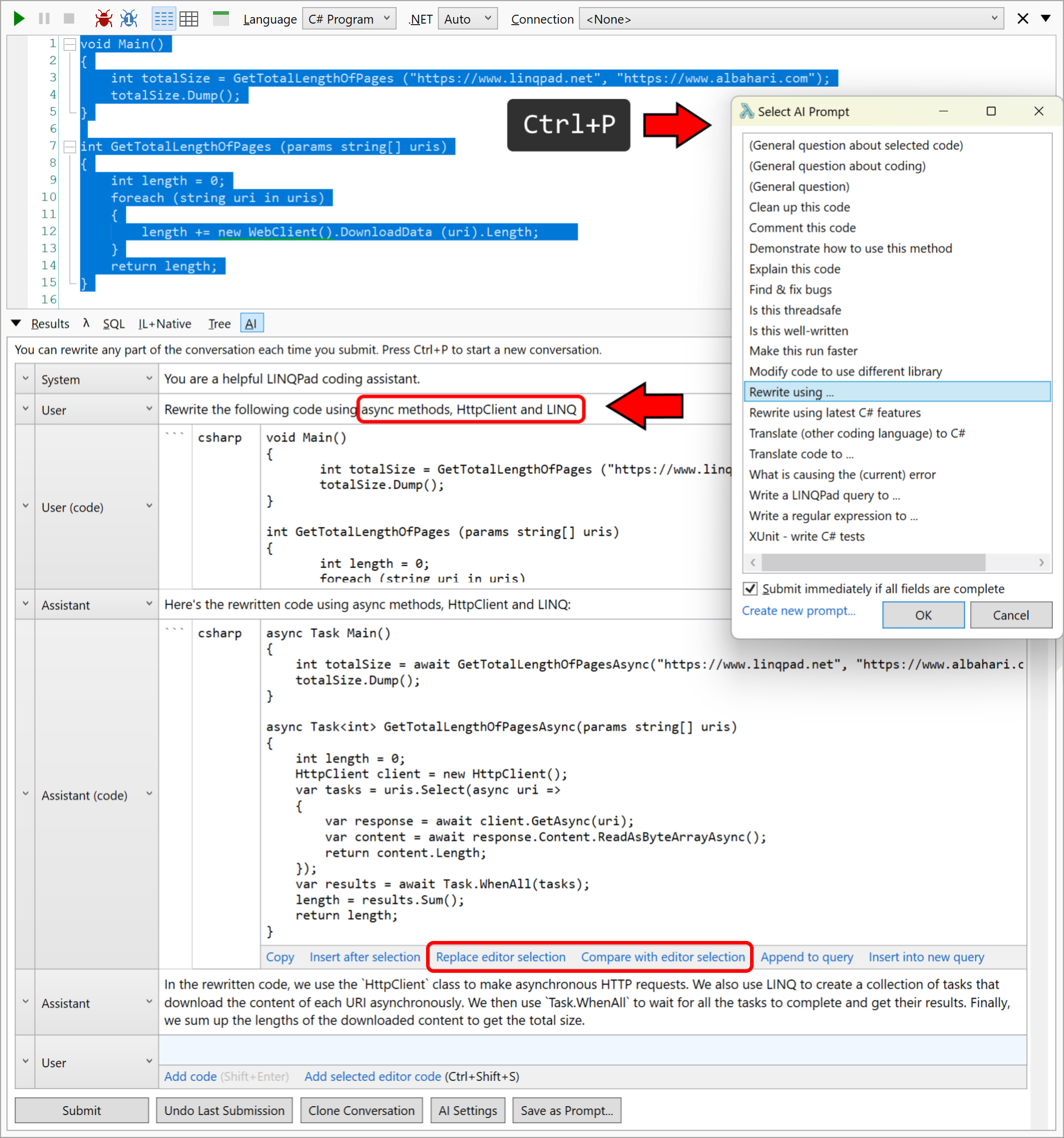1064x1138 pixels.
Task: Click the red debug bug icon
Action: 104,19
